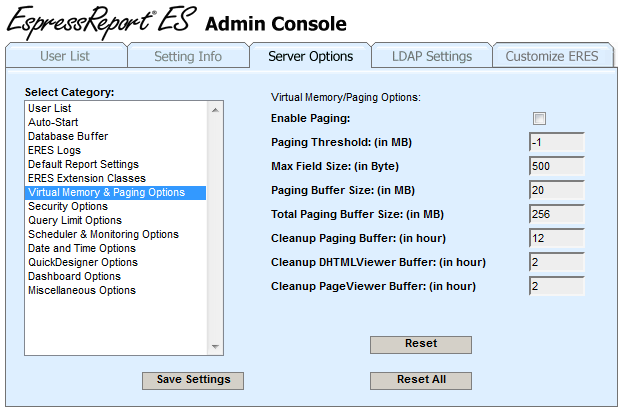Open Query Limit Options category
623x412 pixels.
point(116,220)
